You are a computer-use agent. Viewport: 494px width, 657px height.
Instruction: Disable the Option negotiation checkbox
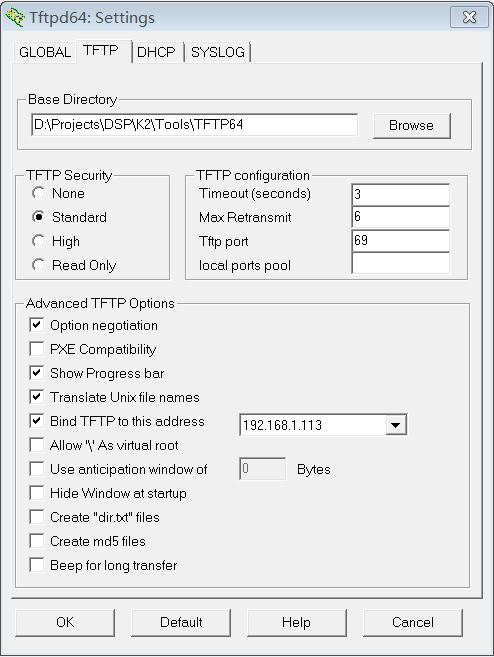[x=37, y=325]
